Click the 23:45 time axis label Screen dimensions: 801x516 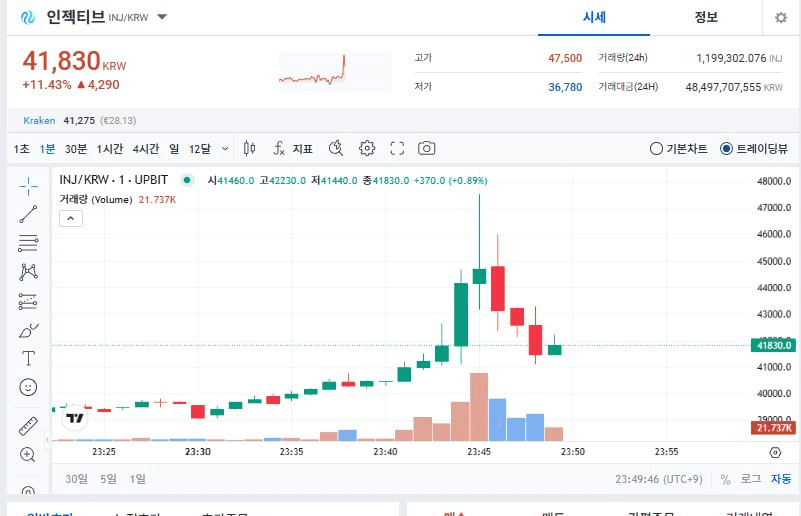coord(479,452)
